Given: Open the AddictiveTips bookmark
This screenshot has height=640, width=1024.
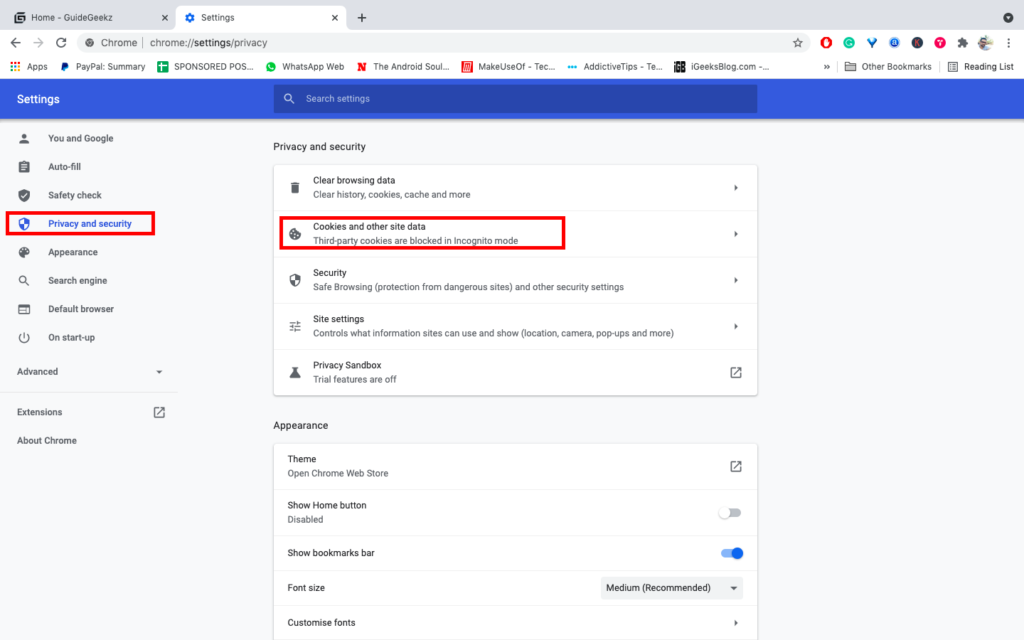Looking at the screenshot, I should tap(615, 67).
